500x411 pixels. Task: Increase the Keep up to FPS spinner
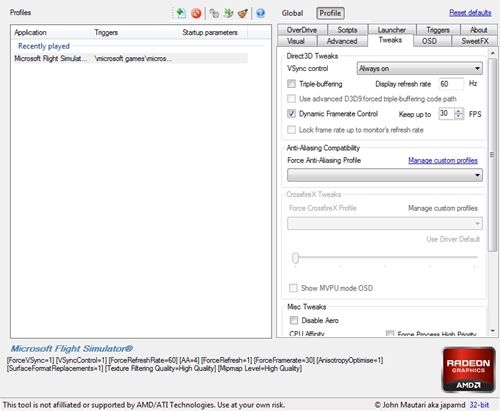tap(459, 111)
